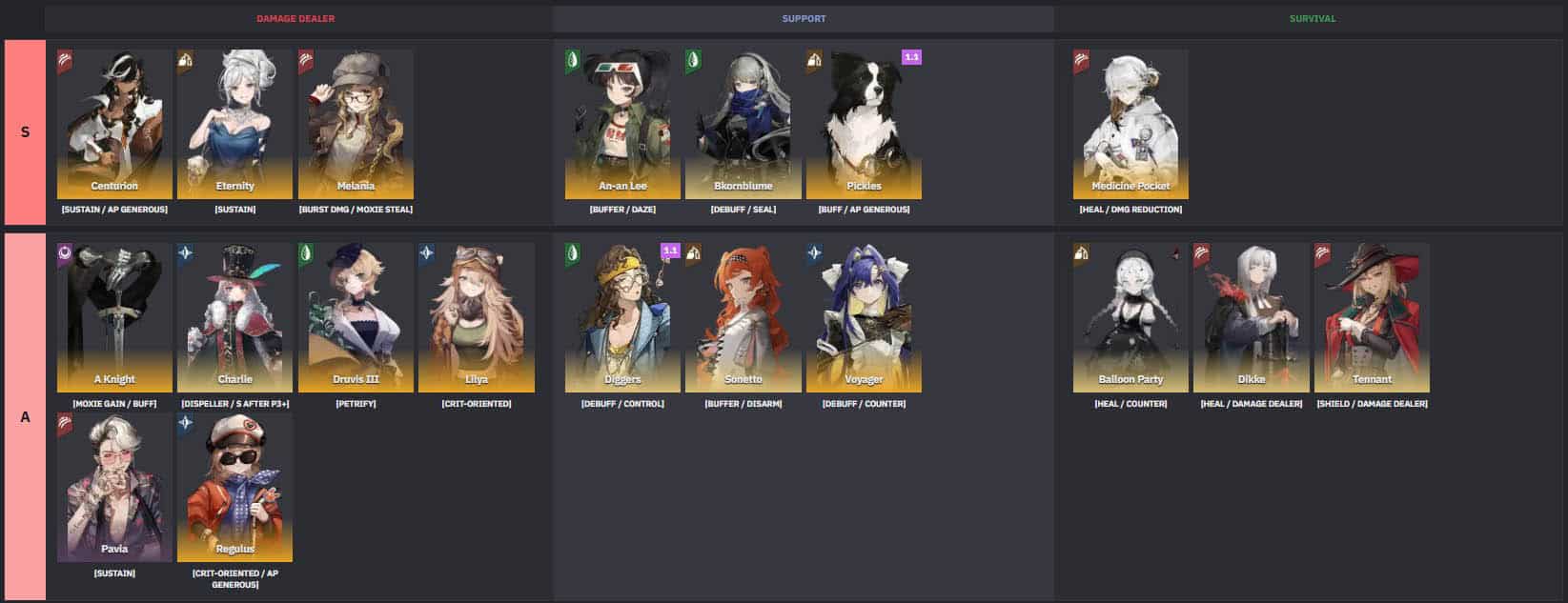This screenshot has height=603, width=1568.
Task: Select the Damage Dealer column header
Action: tap(295, 18)
